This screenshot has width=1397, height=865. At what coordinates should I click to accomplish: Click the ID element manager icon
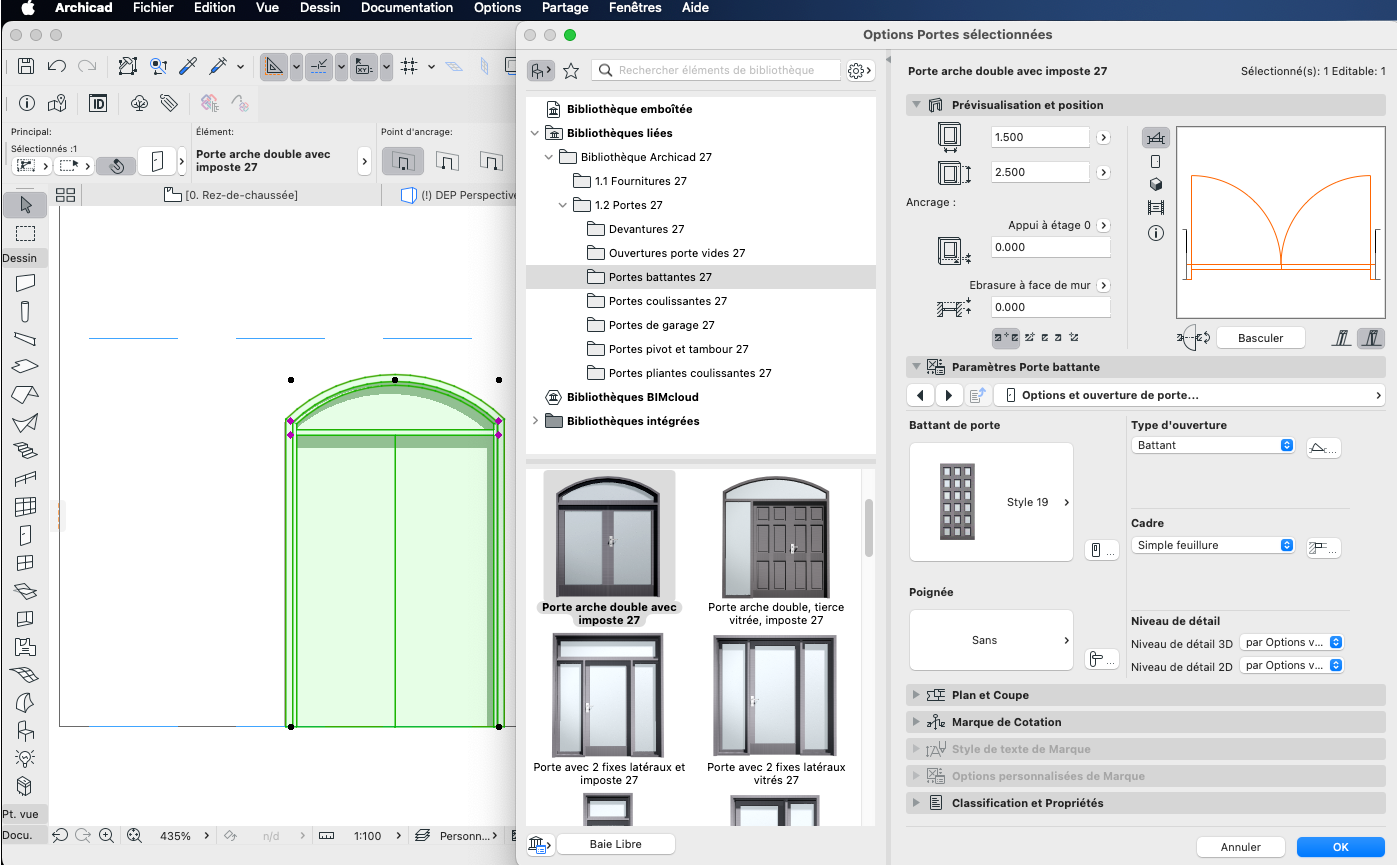98,103
